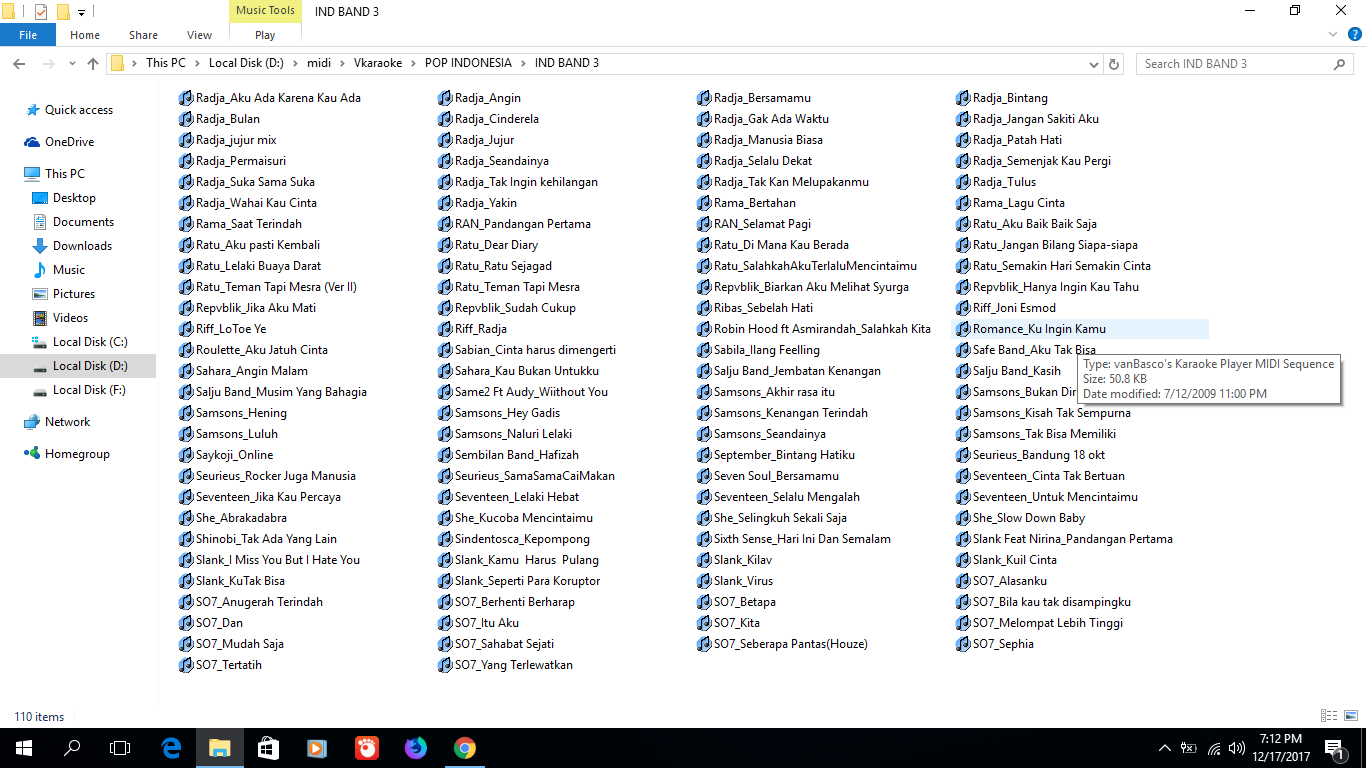Launch Microsoft Edge from taskbar
Viewport: 1366px width, 768px height.
[171, 748]
